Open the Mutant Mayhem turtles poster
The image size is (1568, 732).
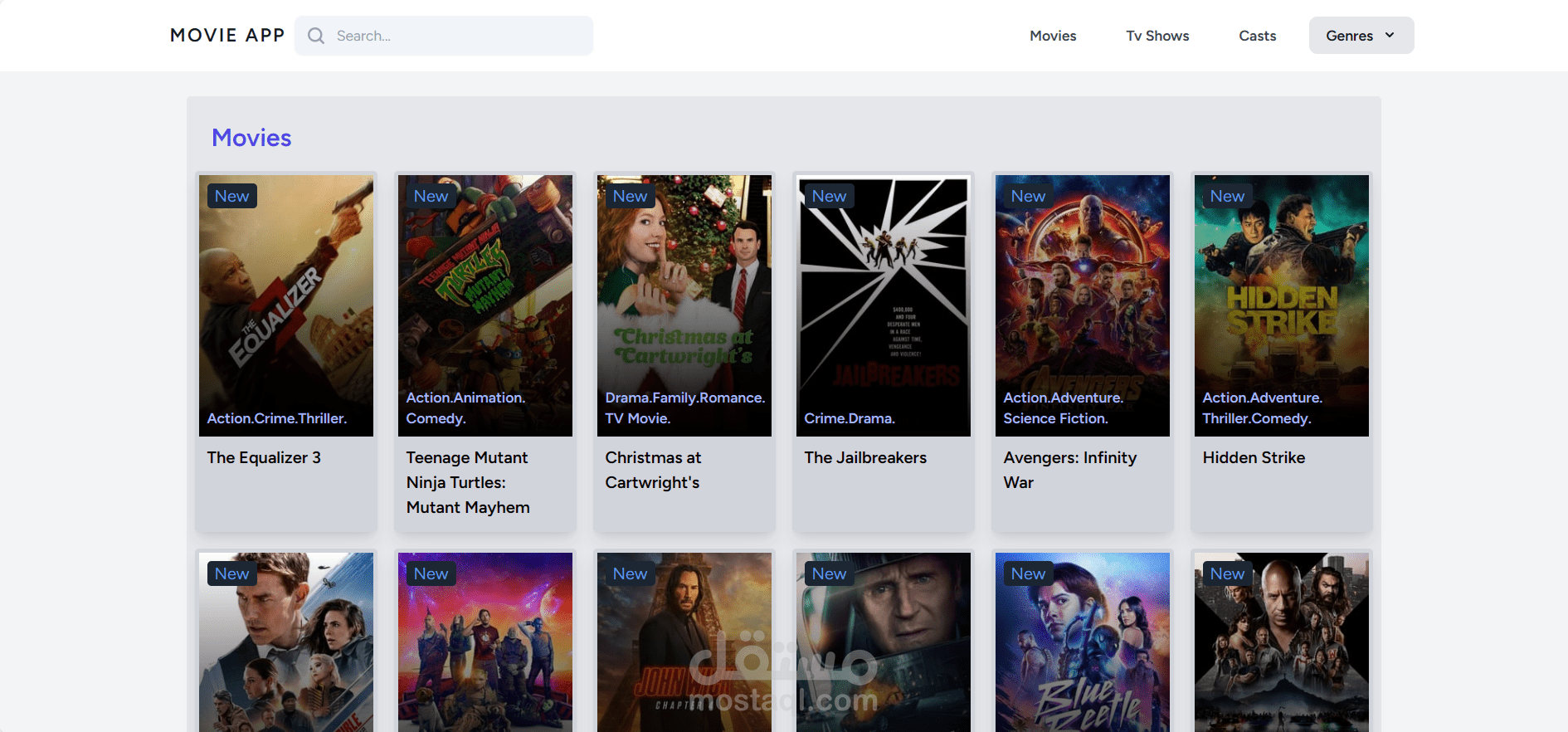click(485, 305)
